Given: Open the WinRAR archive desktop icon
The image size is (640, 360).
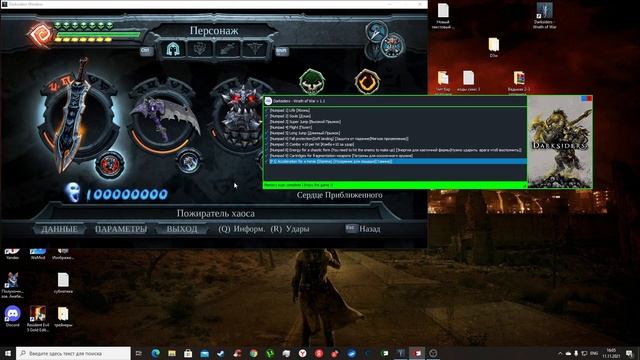Looking at the screenshot, I should [519, 81].
